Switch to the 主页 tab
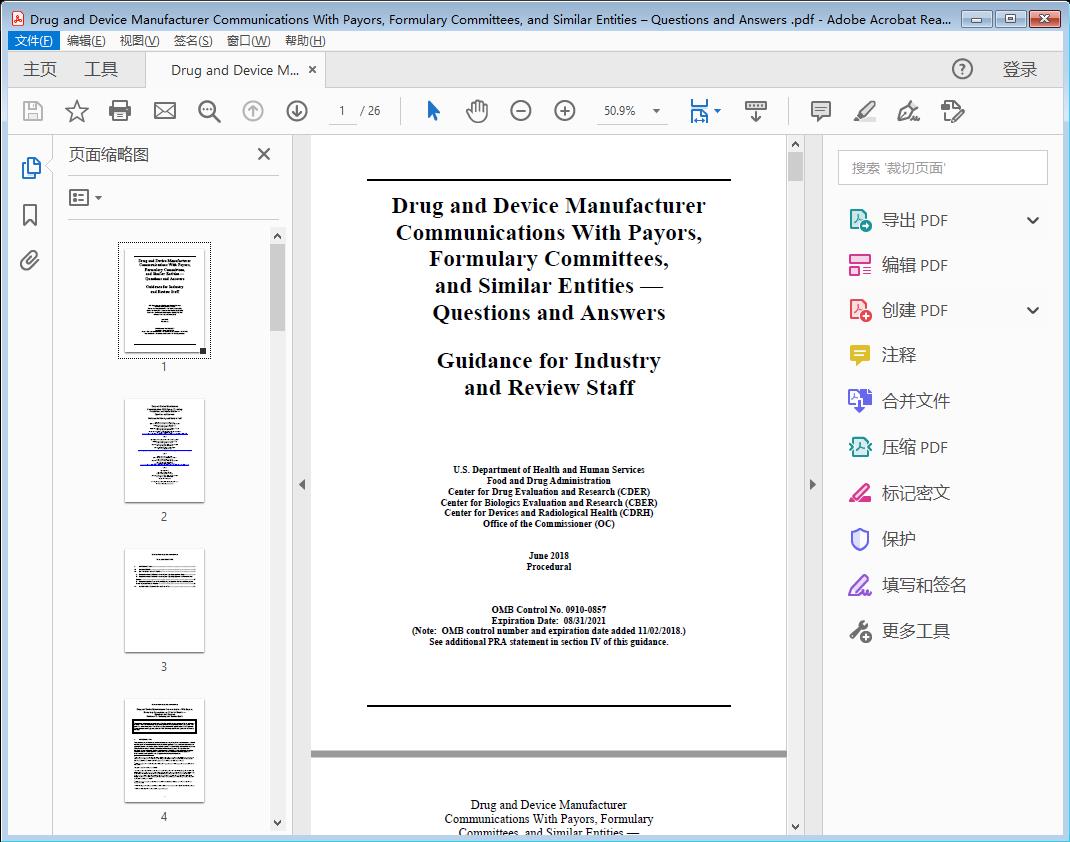Viewport: 1070px width, 842px height. pyautogui.click(x=40, y=69)
